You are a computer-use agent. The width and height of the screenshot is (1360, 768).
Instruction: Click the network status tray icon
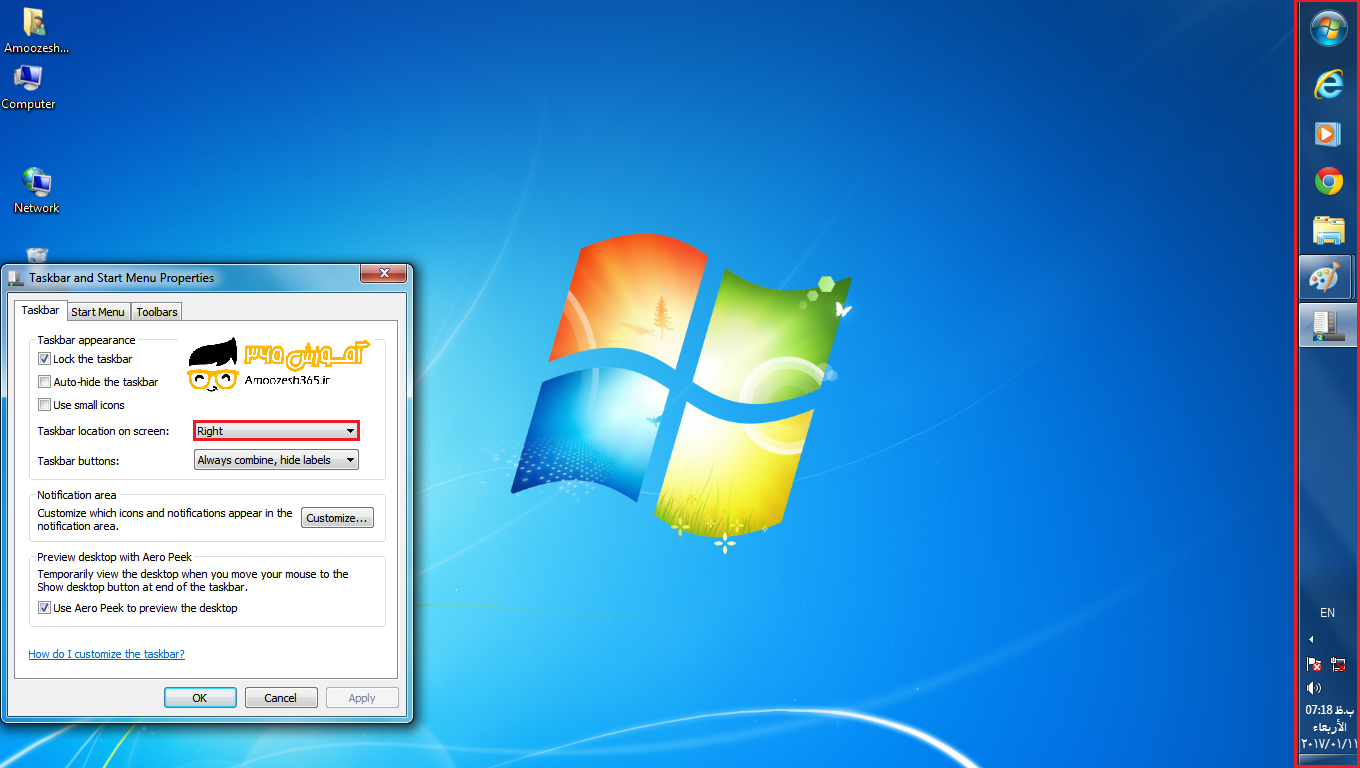tap(1338, 664)
